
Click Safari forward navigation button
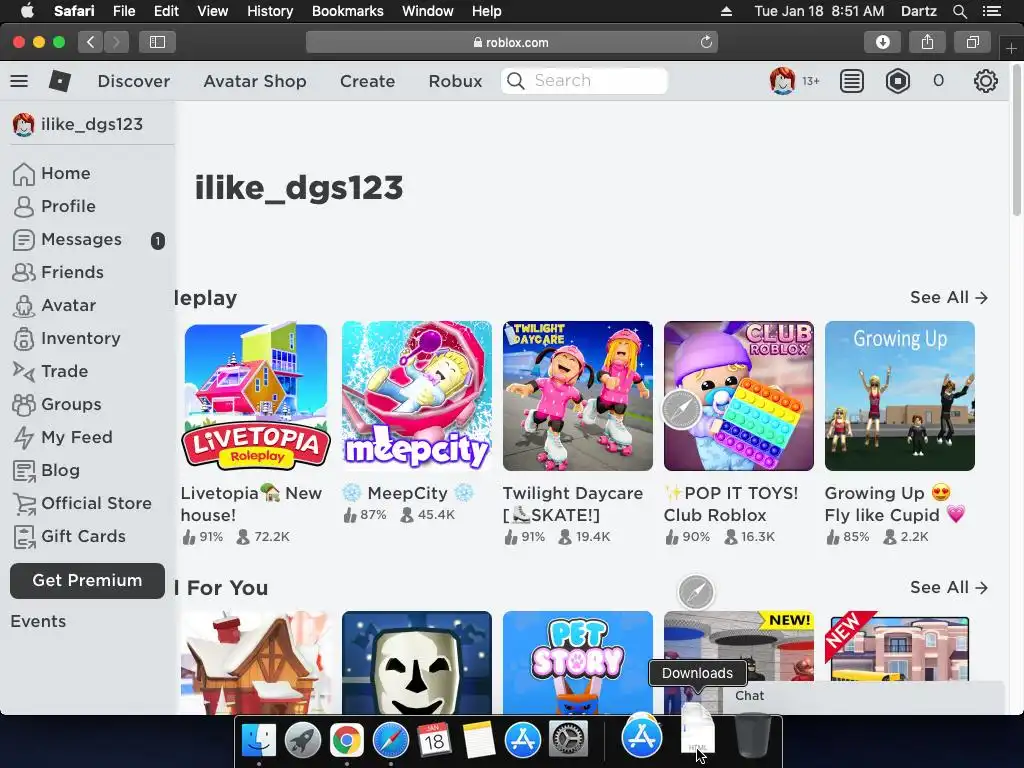(x=116, y=42)
